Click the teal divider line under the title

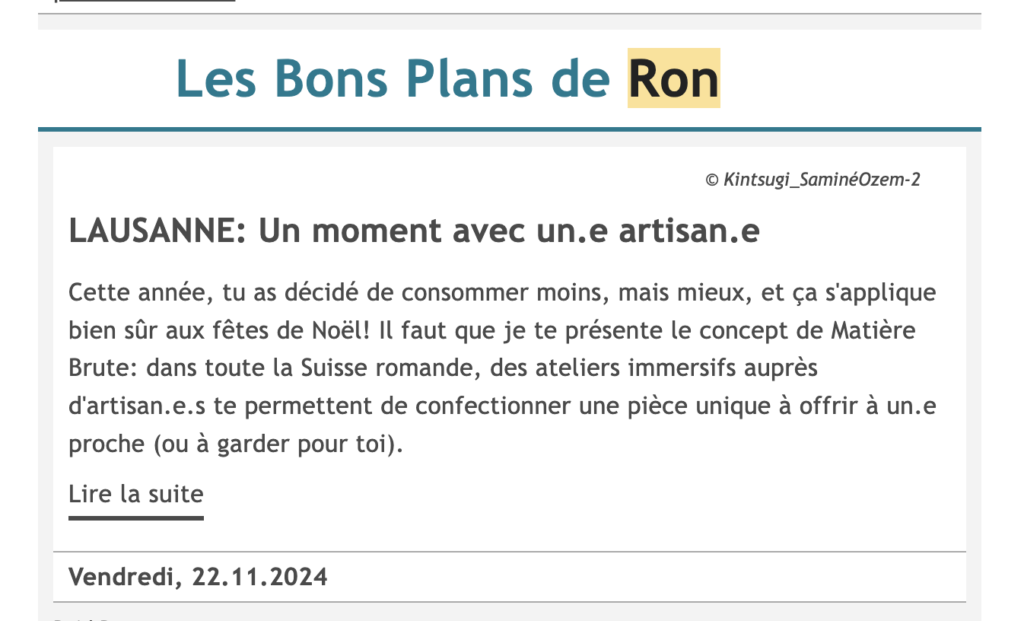click(x=509, y=129)
